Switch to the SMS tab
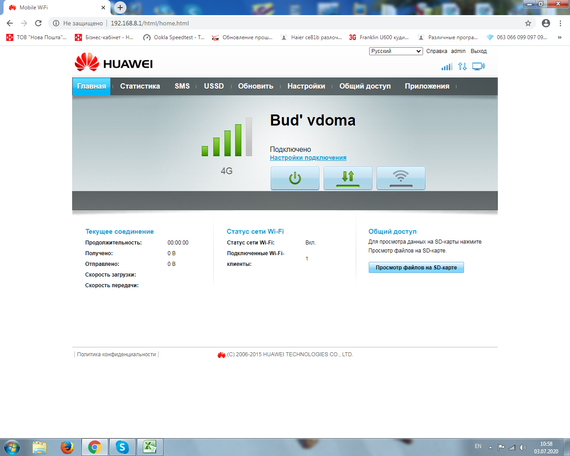 [182, 86]
